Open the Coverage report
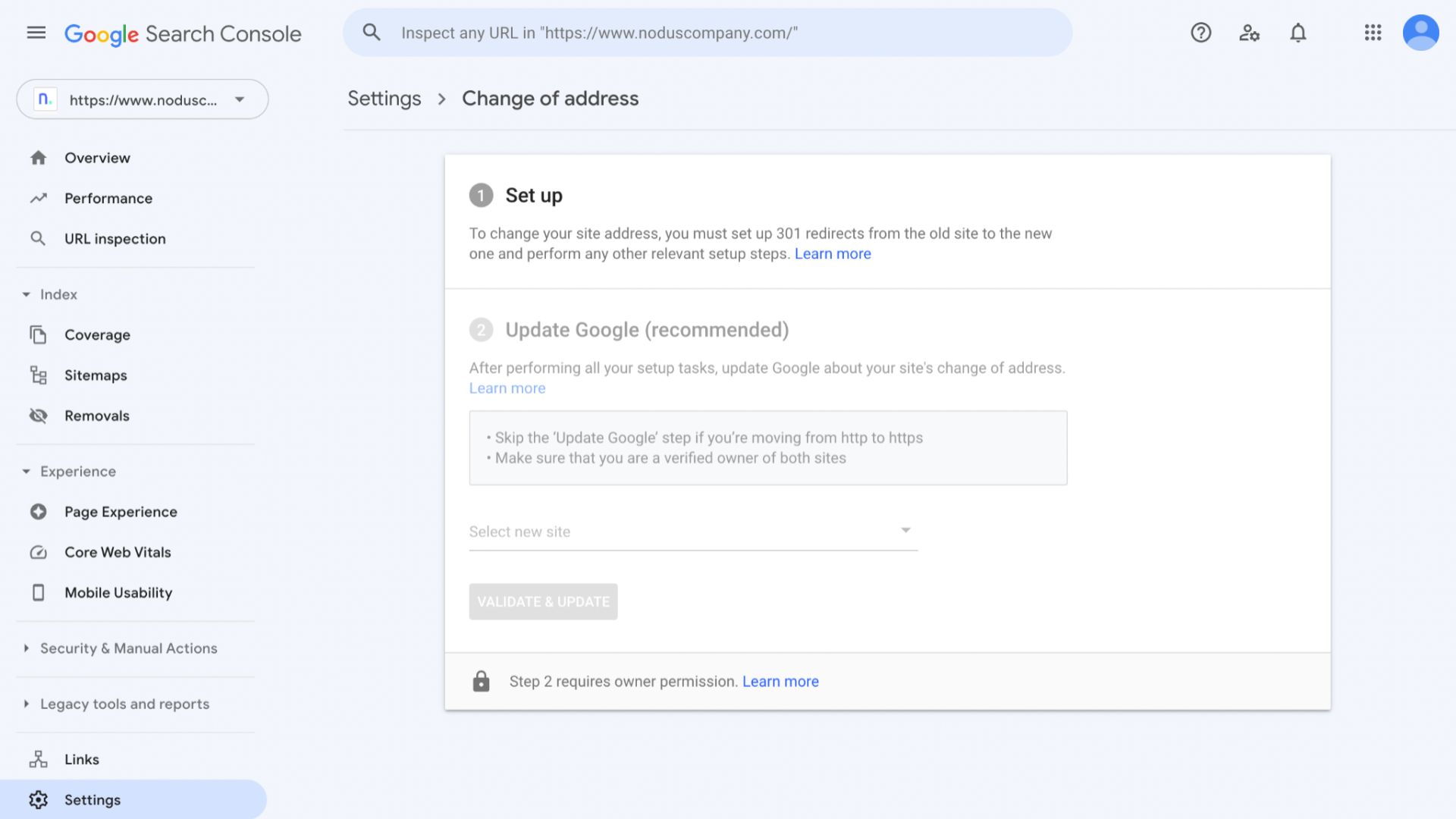The height and width of the screenshot is (819, 1456). 97,334
